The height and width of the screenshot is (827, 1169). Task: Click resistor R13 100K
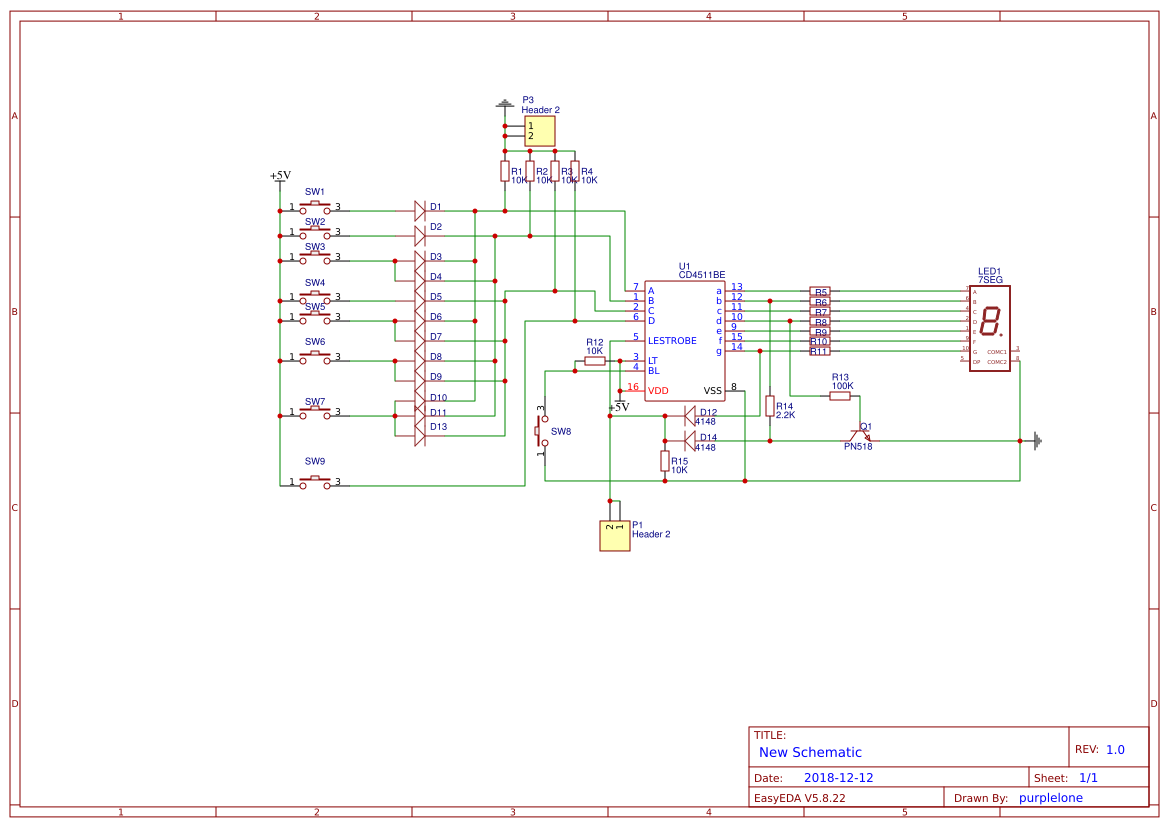pyautogui.click(x=839, y=396)
